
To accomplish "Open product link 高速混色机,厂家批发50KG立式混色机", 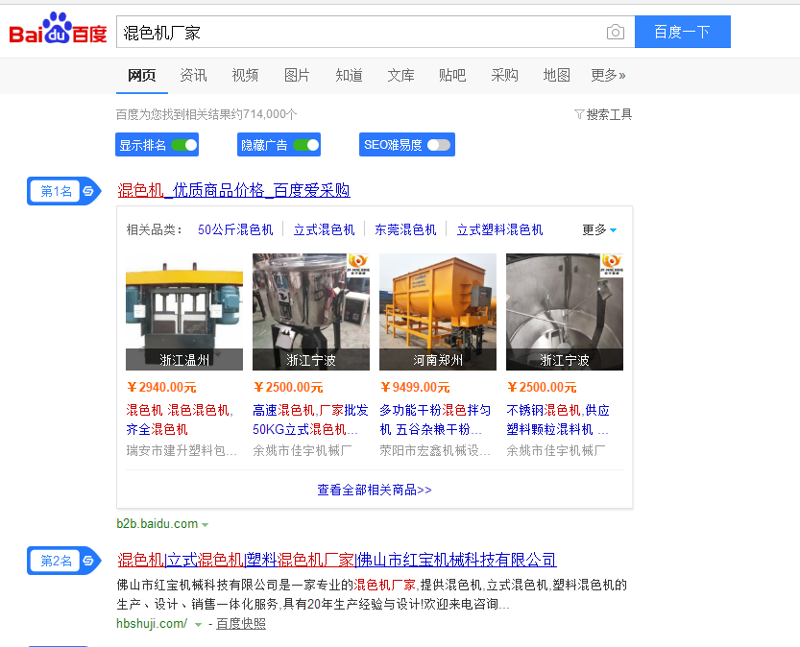I will click(310, 419).
